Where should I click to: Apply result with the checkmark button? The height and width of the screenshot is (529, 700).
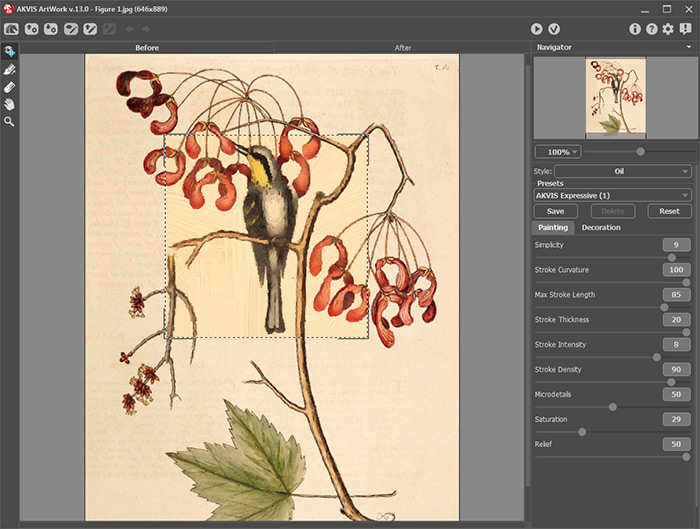(553, 29)
